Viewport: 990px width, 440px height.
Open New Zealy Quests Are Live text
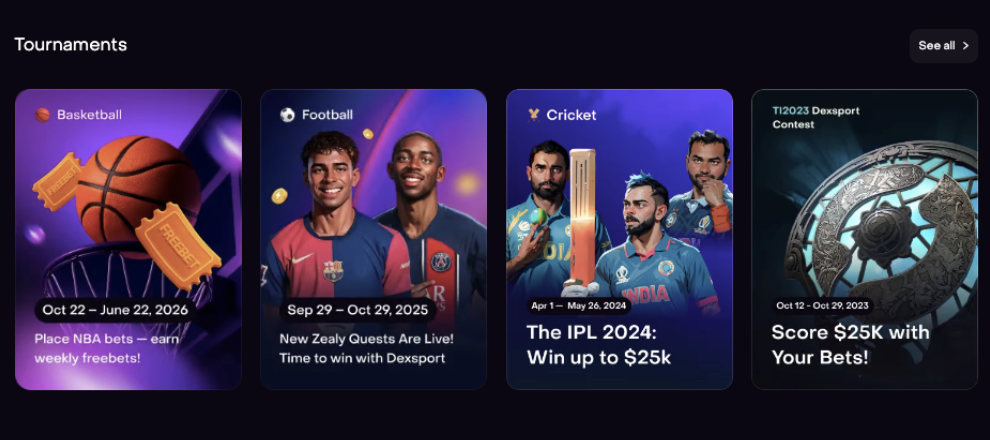coord(366,348)
